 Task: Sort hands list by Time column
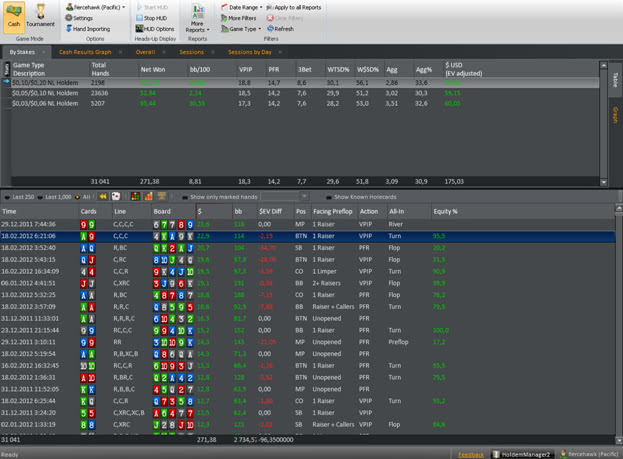[x=9, y=211]
